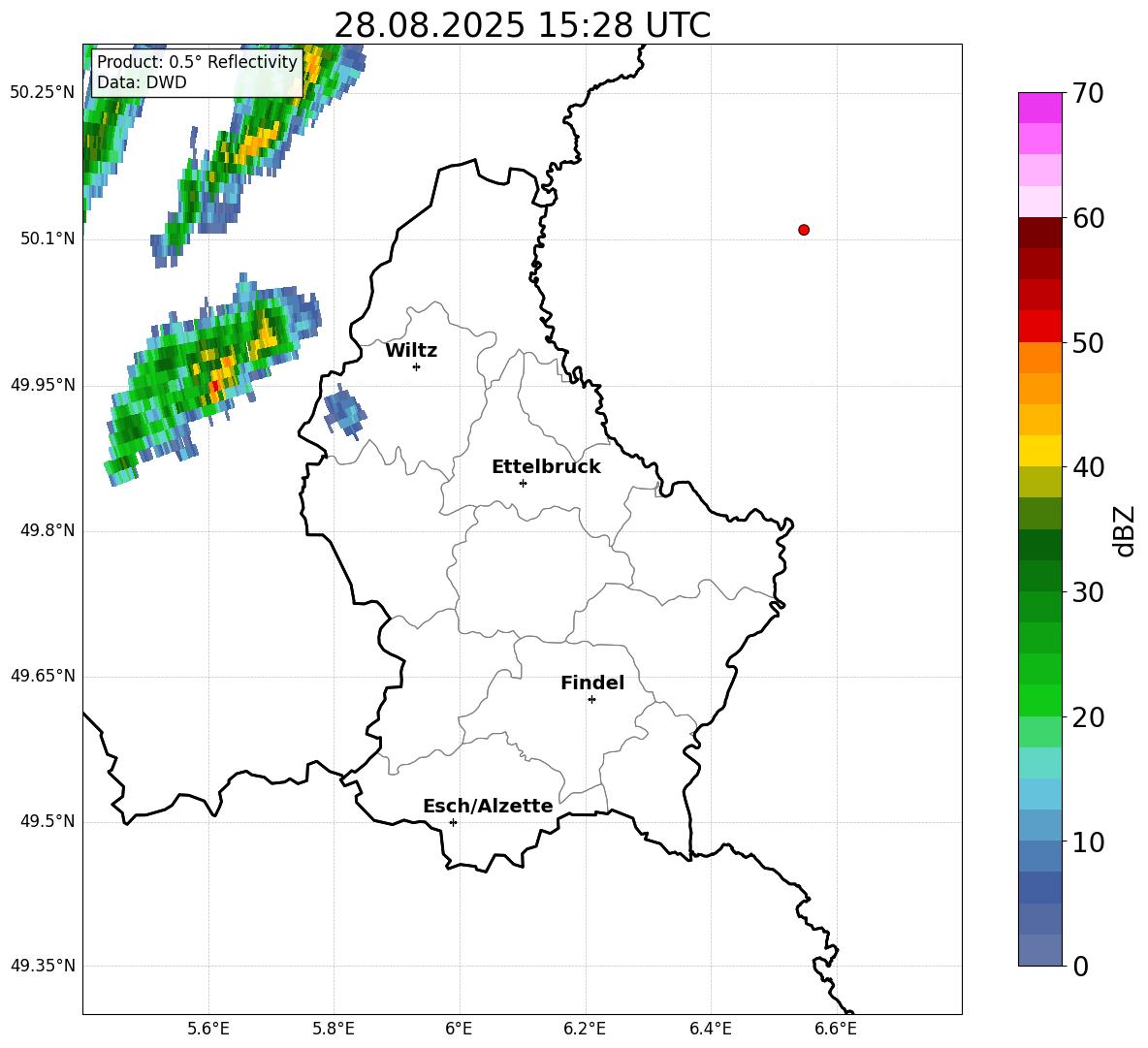The height and width of the screenshot is (1048, 1148).
Task: Click the 10 tick on the colorbar
Action: click(x=1088, y=842)
